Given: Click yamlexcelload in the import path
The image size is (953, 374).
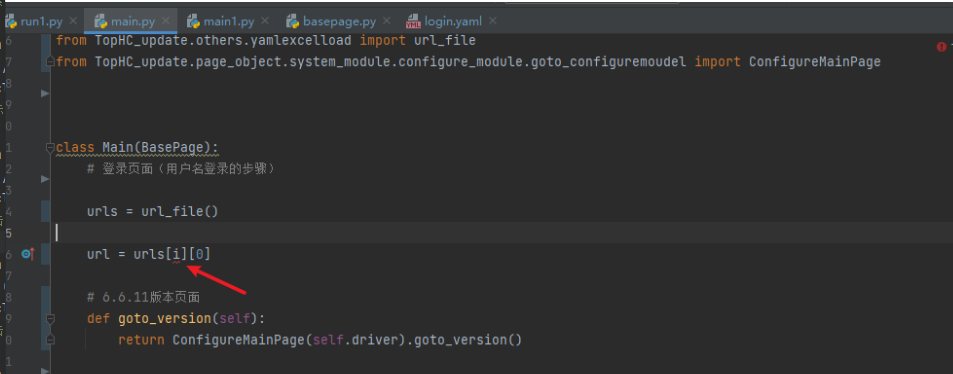Looking at the screenshot, I should pos(301,41).
